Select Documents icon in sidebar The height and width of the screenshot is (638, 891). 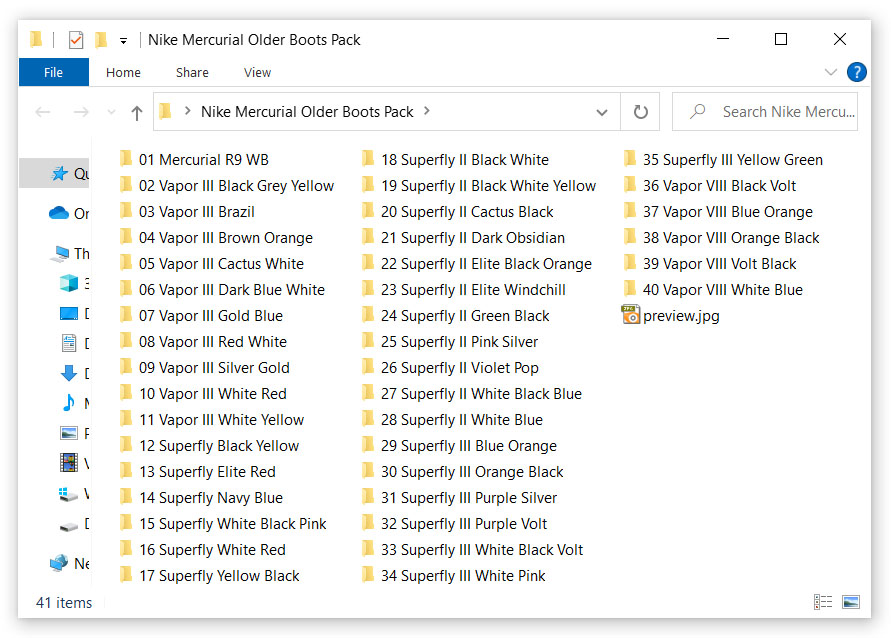(69, 343)
